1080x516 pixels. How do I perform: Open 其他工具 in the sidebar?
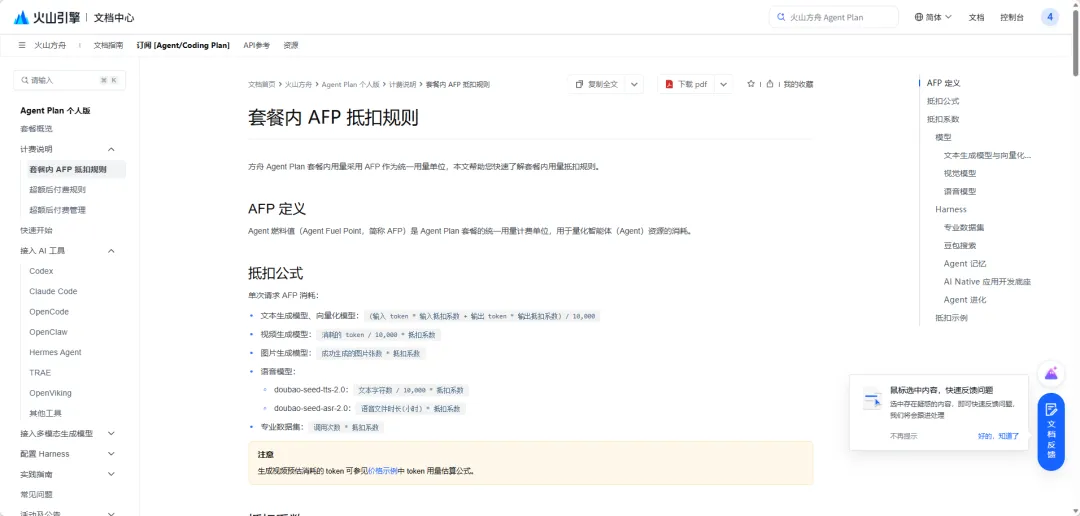click(45, 413)
